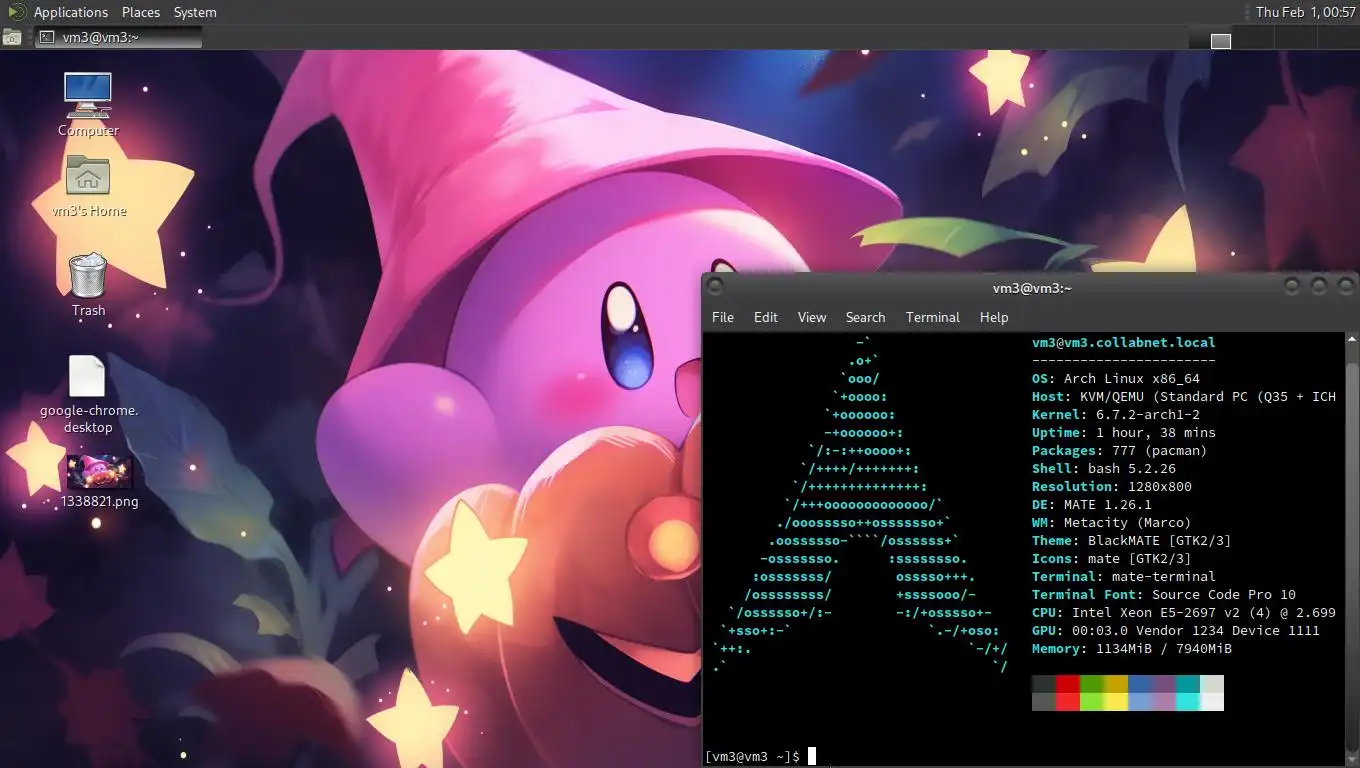Click the terminal window title vm3@vm3:~
The width and height of the screenshot is (1360, 768).
point(1032,288)
